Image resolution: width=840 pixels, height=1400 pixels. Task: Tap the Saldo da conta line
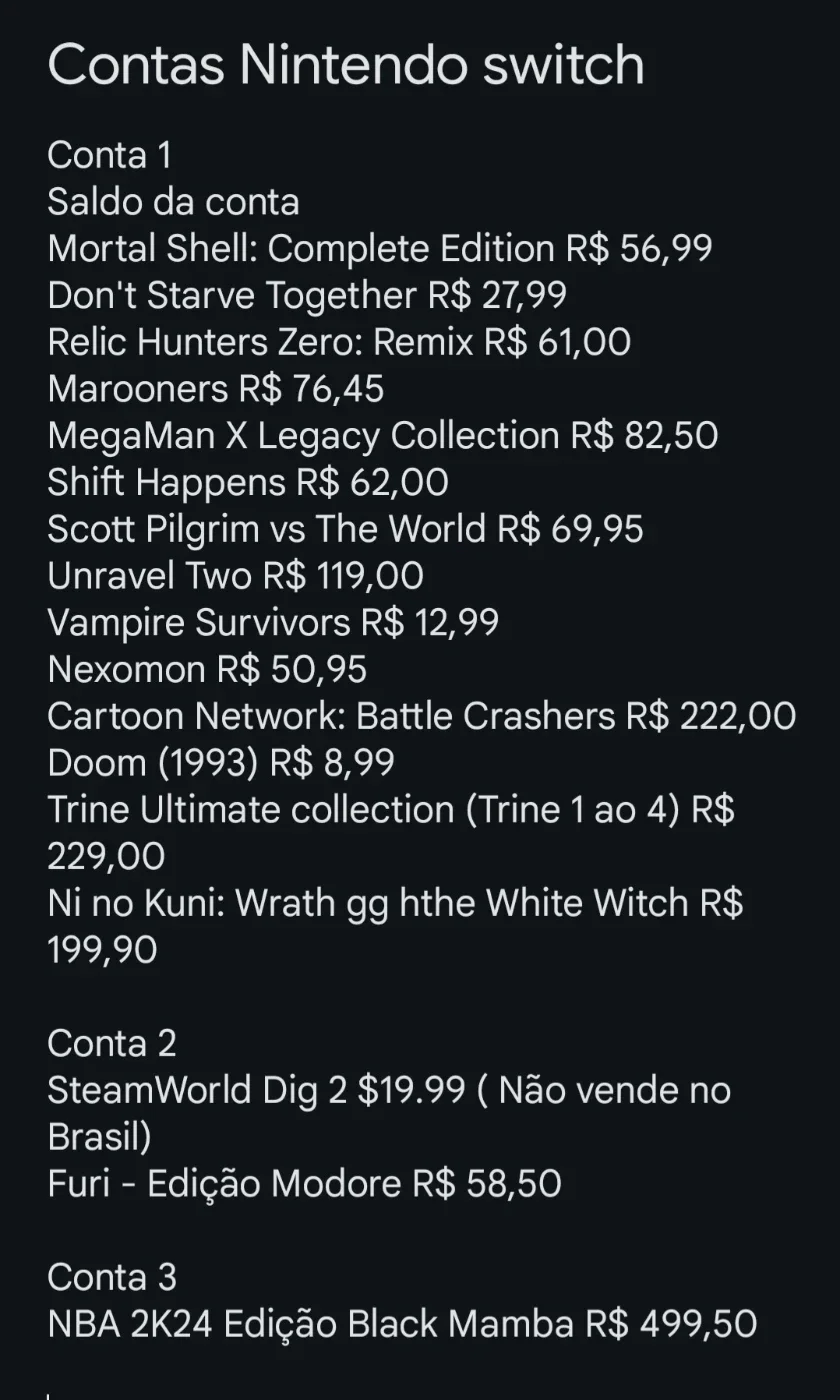click(173, 202)
